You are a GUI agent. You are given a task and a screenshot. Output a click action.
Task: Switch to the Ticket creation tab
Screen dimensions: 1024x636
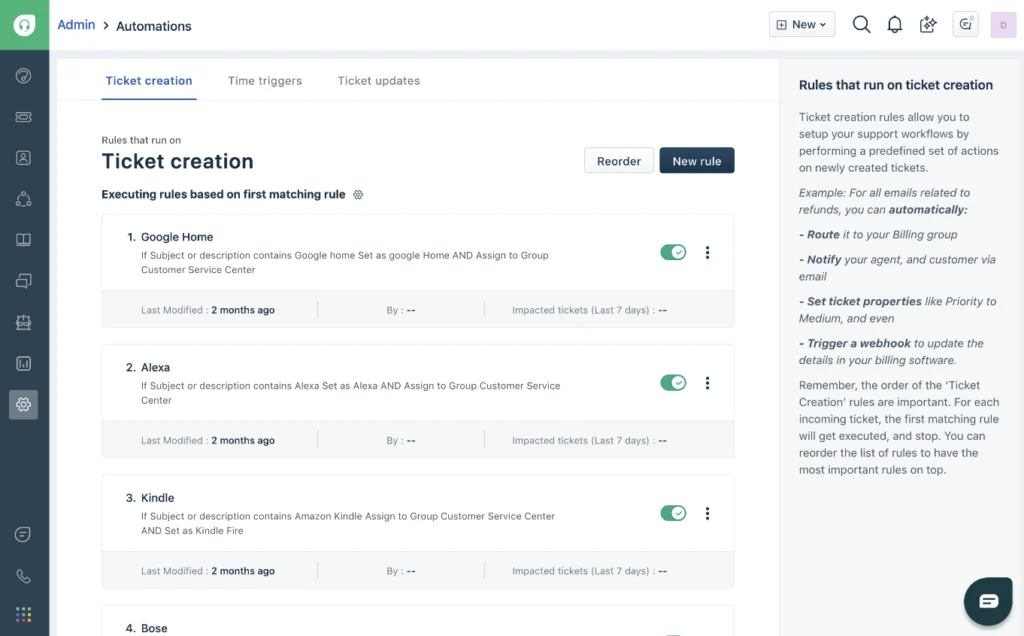pyautogui.click(x=149, y=81)
